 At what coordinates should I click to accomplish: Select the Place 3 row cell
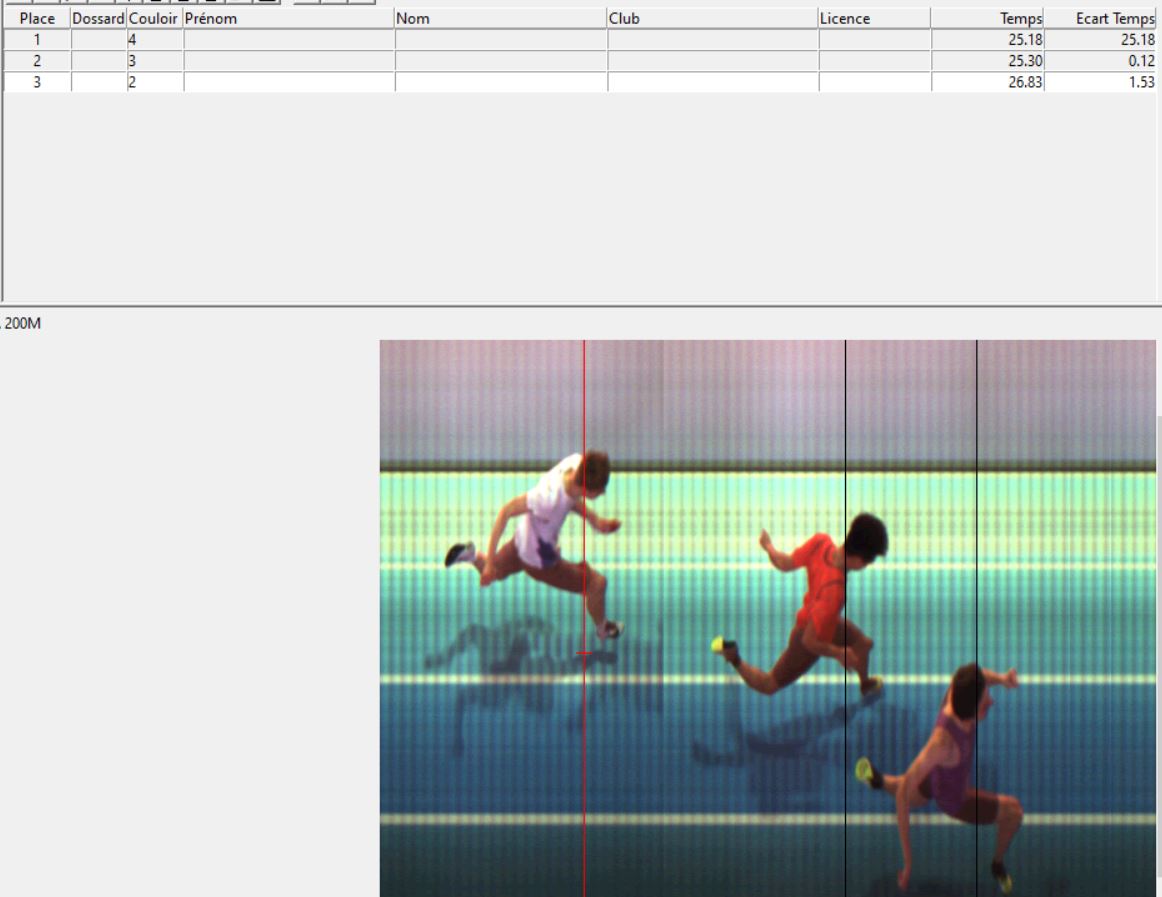37,82
